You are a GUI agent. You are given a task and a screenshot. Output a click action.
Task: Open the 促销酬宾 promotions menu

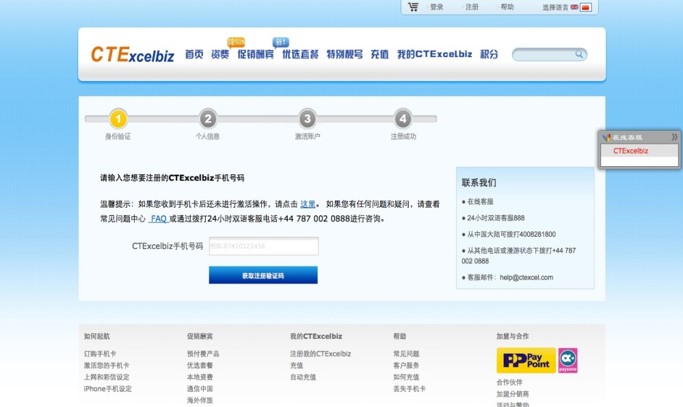tap(256, 54)
